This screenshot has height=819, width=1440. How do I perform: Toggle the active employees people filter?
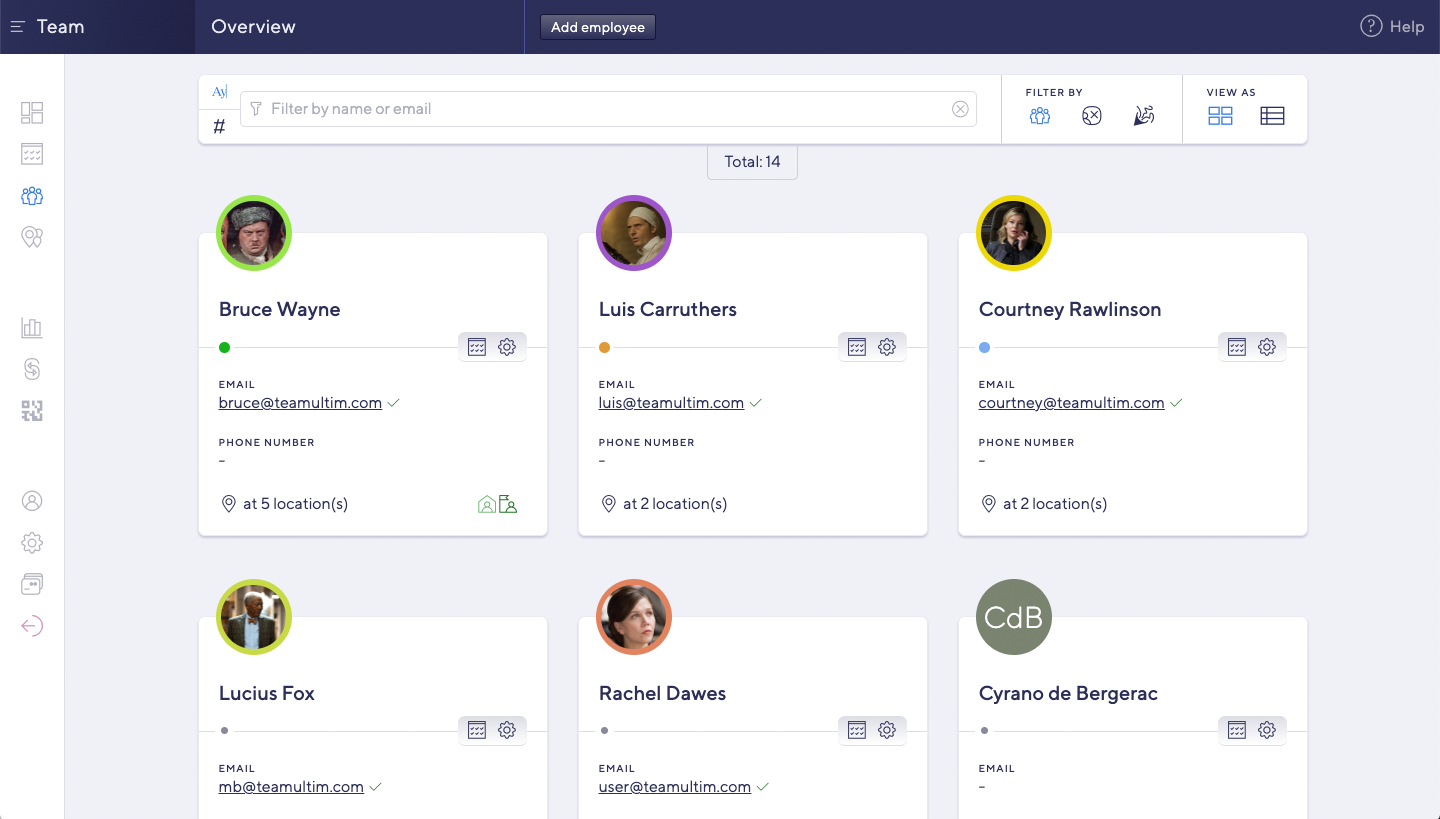click(1040, 116)
